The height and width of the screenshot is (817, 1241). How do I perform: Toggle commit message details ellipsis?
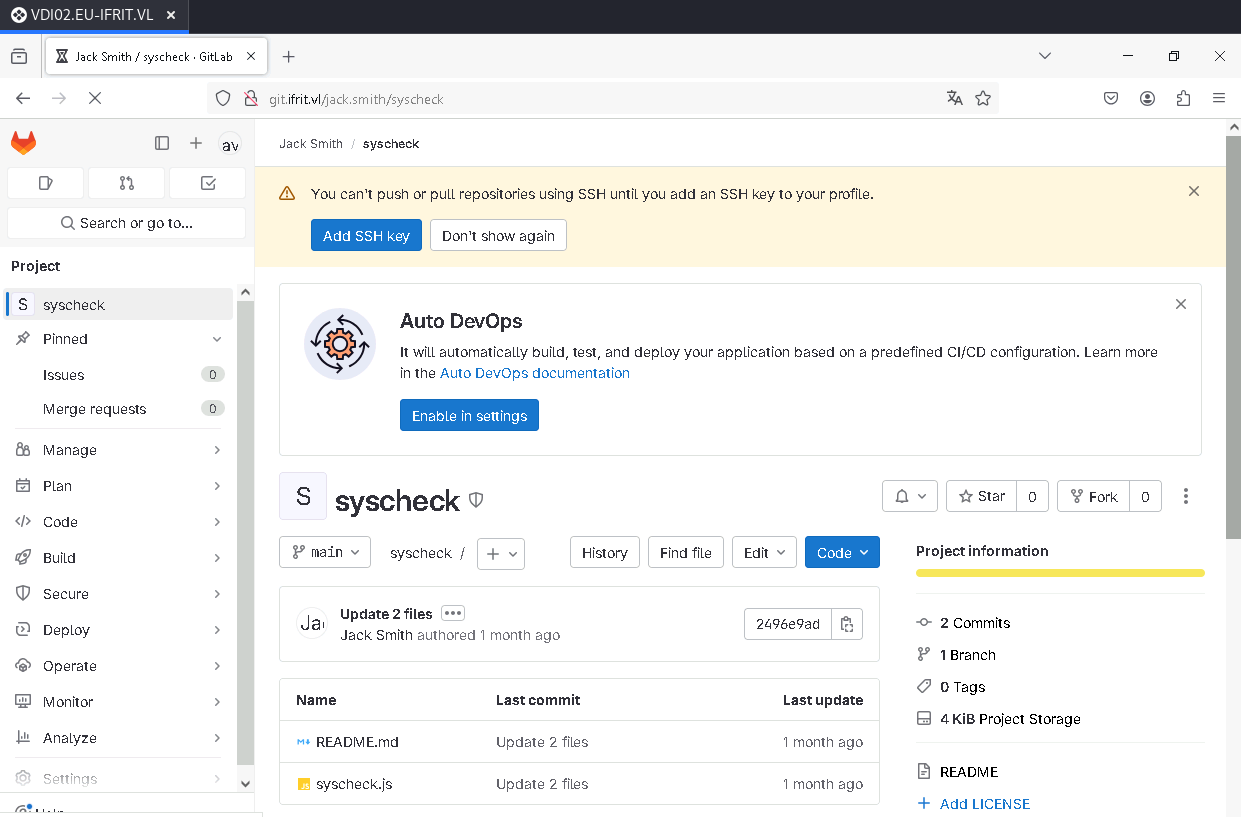tap(453, 613)
